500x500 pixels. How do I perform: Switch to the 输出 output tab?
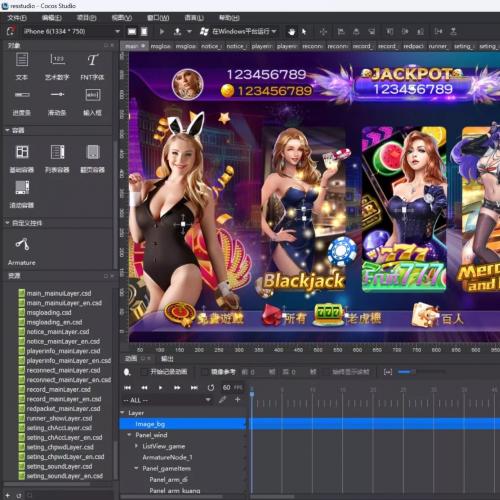[167, 359]
